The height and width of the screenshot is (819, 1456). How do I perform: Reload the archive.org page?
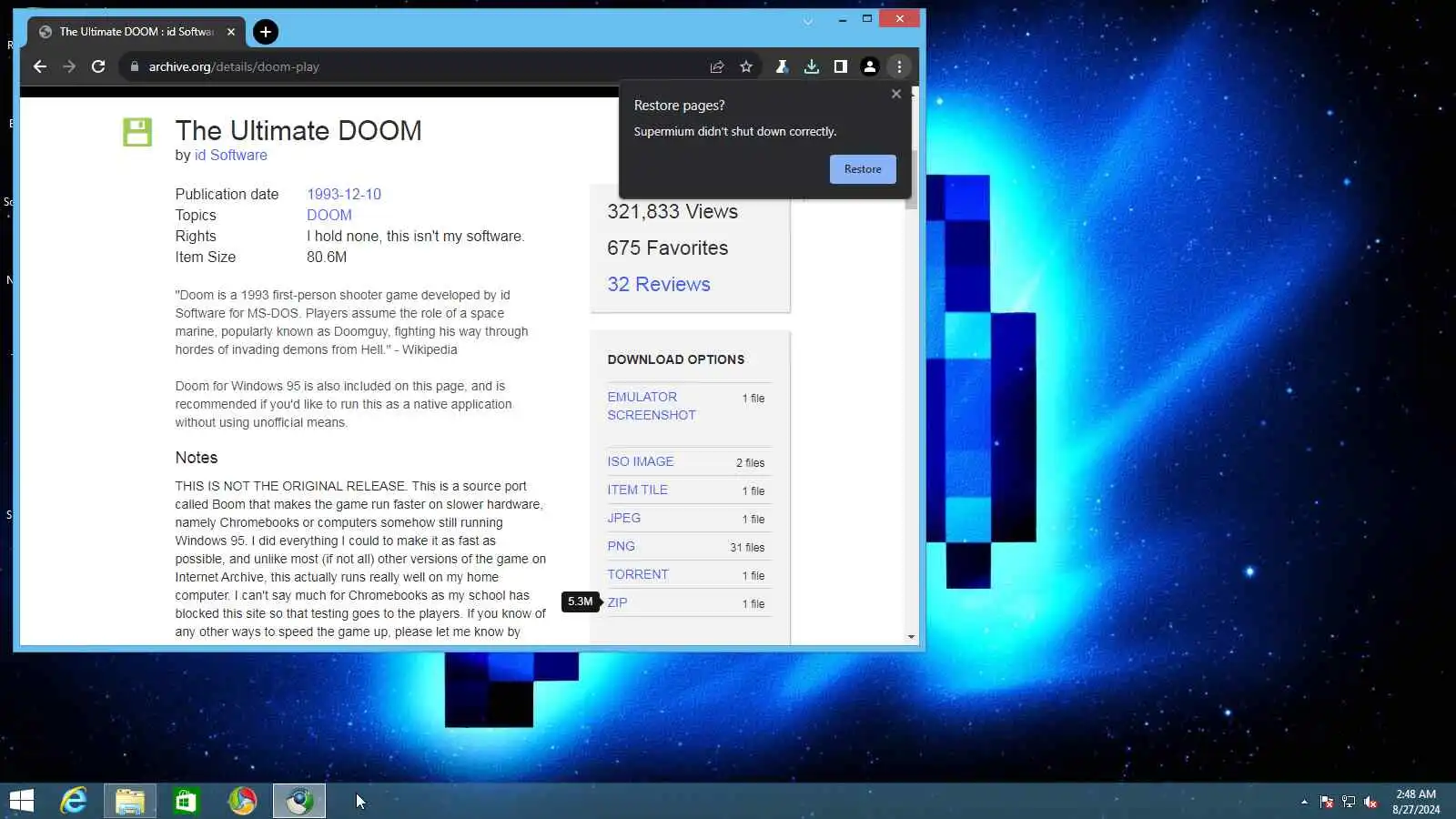click(98, 66)
